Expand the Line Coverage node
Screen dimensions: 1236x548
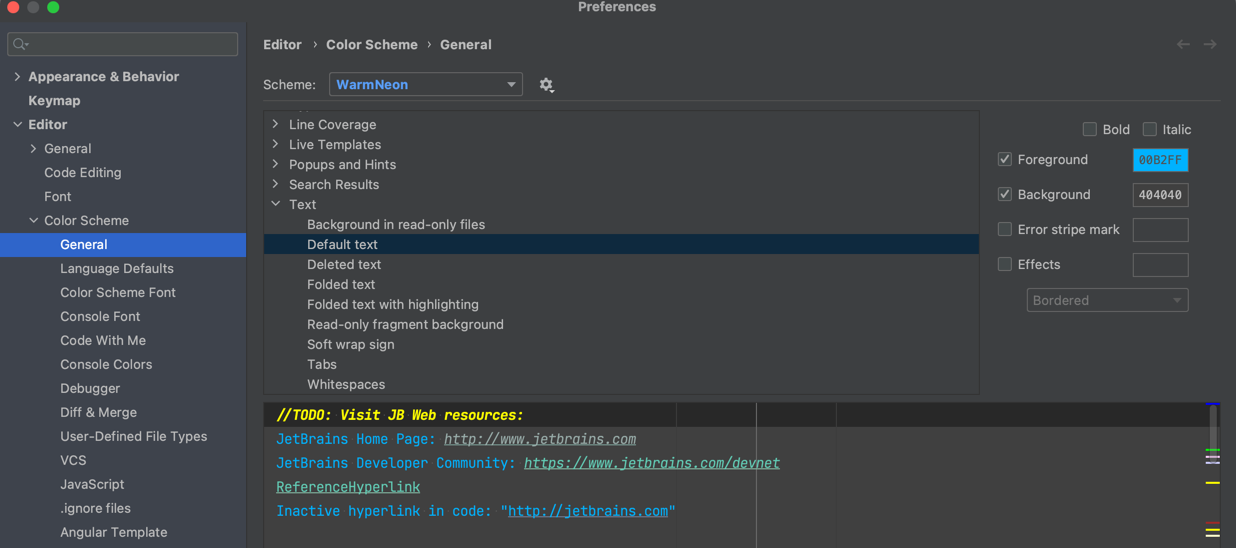276,124
